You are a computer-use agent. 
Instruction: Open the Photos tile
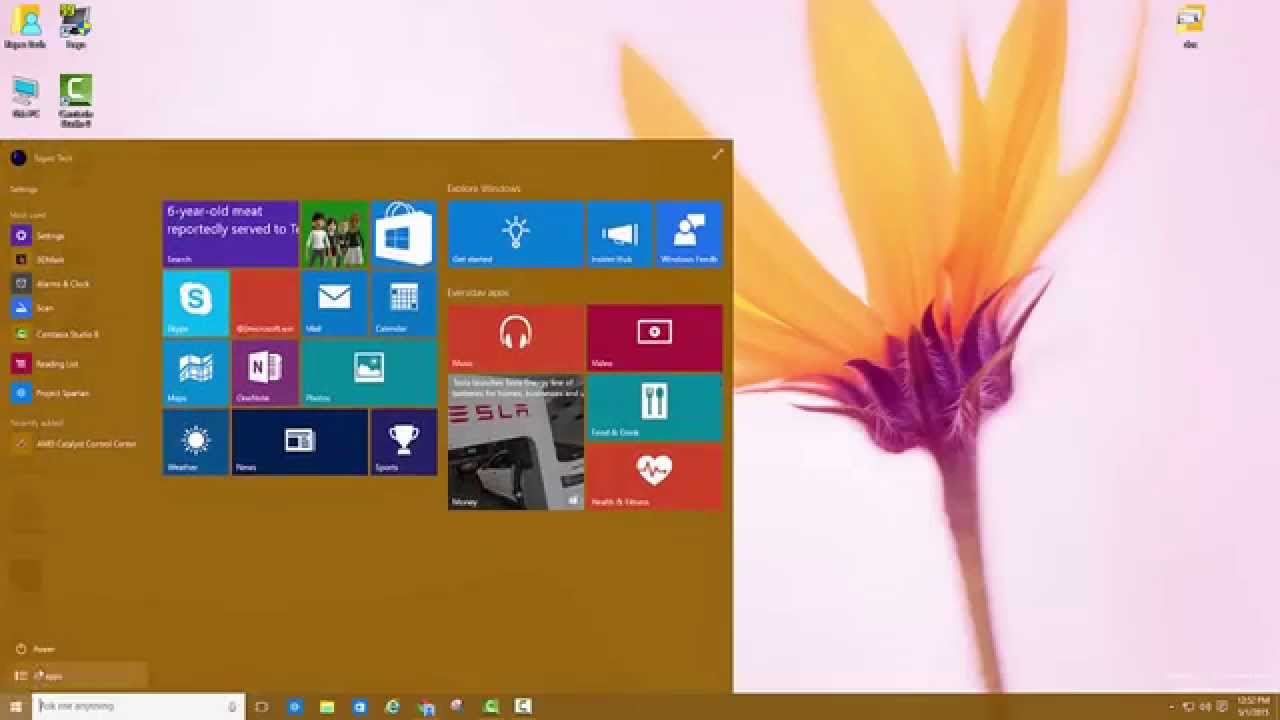click(x=369, y=373)
